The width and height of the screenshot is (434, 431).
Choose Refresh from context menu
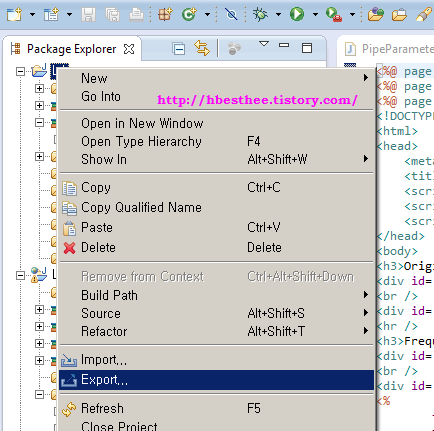[x=216, y=409]
